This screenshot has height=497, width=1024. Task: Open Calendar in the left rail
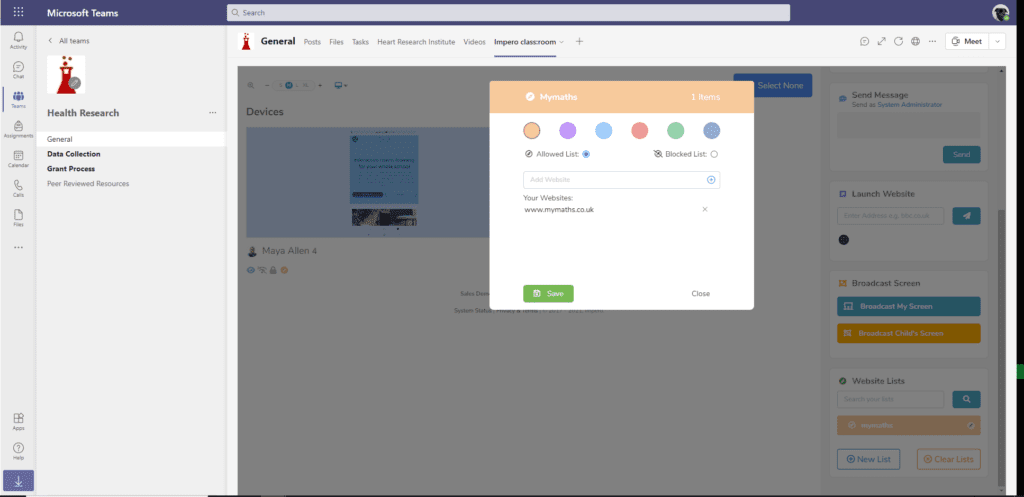coord(18,159)
